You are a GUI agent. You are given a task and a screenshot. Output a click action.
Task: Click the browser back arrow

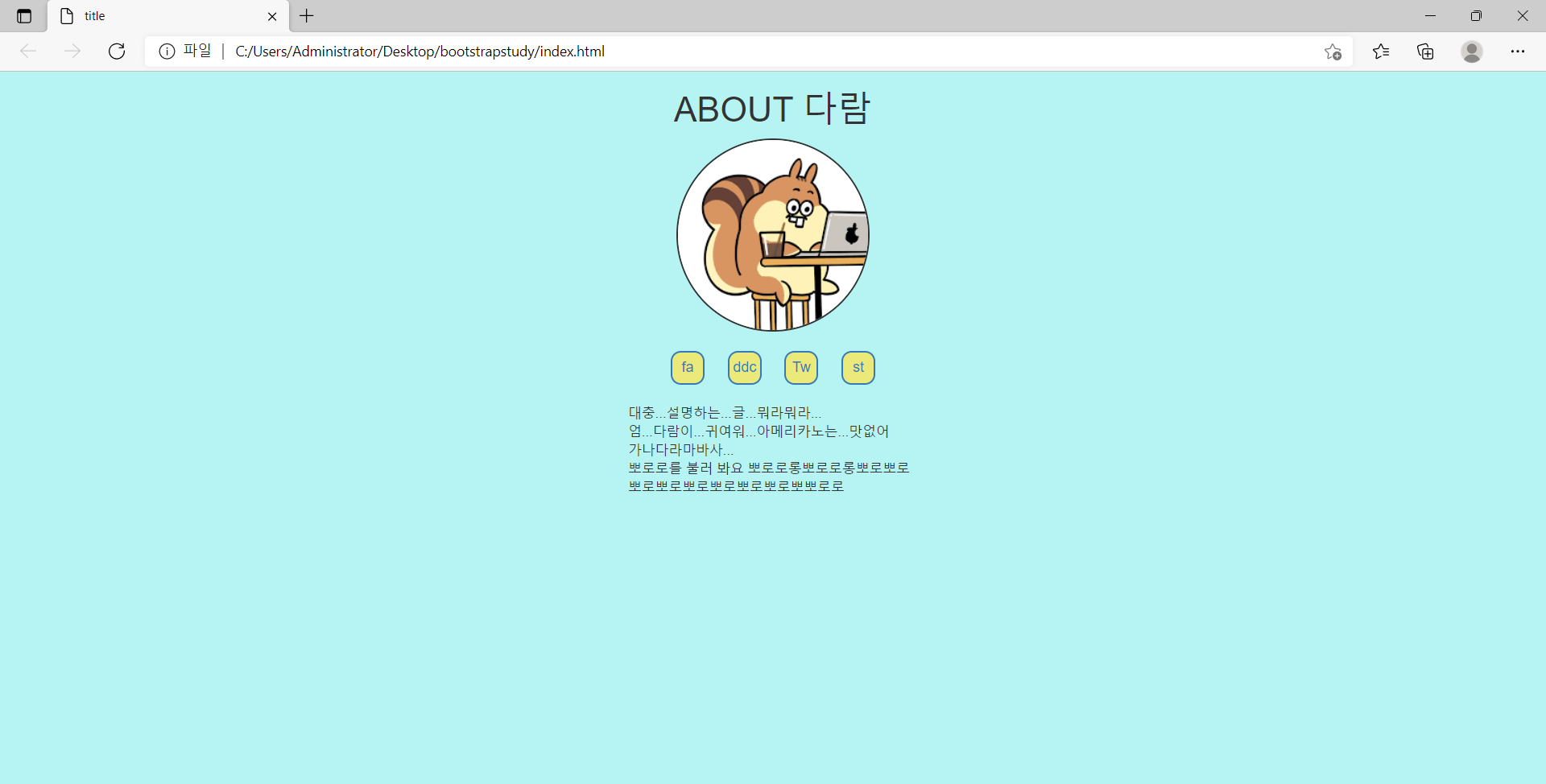coord(28,52)
